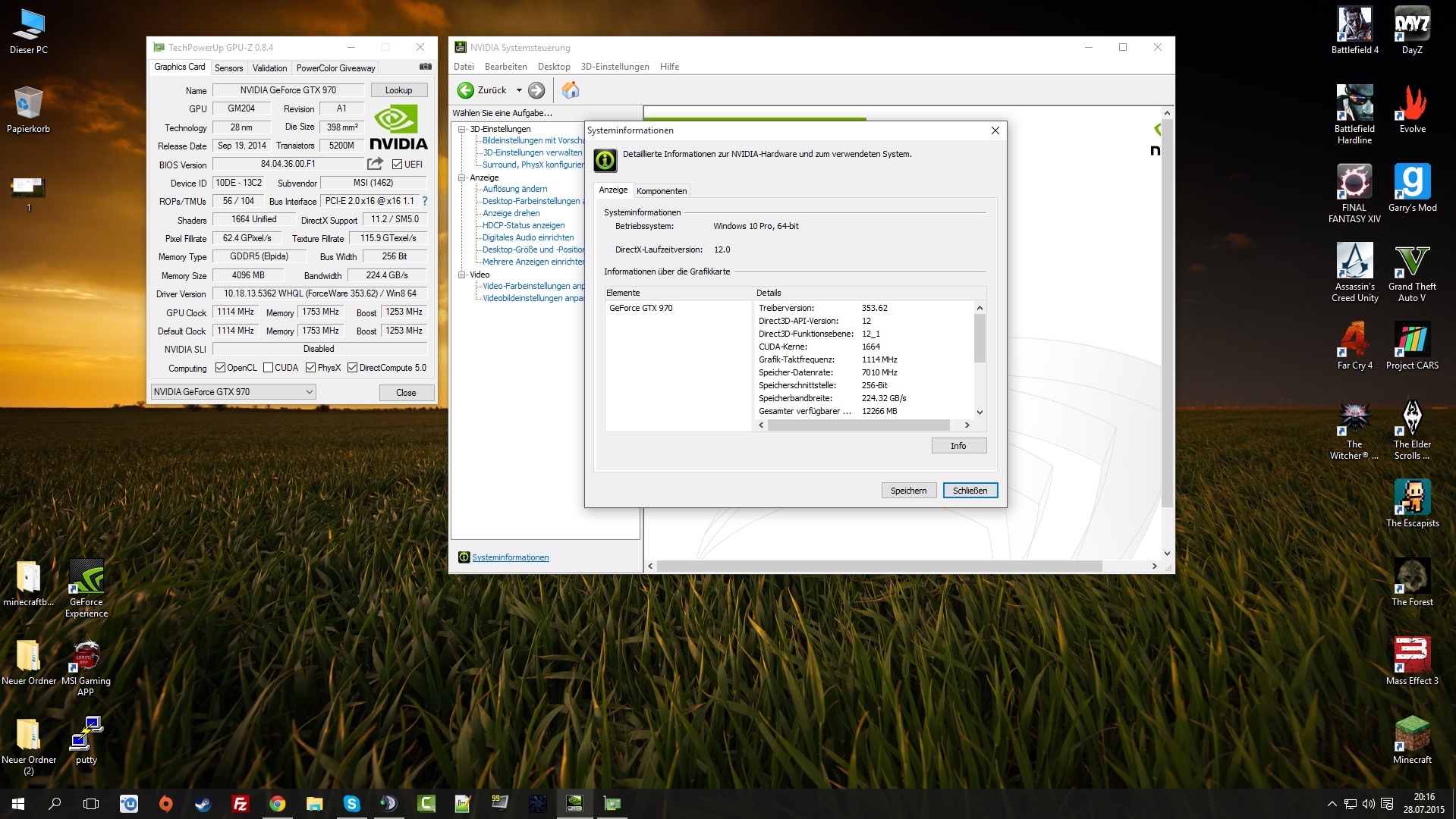Toggle the PhysX checkbox

[310, 368]
